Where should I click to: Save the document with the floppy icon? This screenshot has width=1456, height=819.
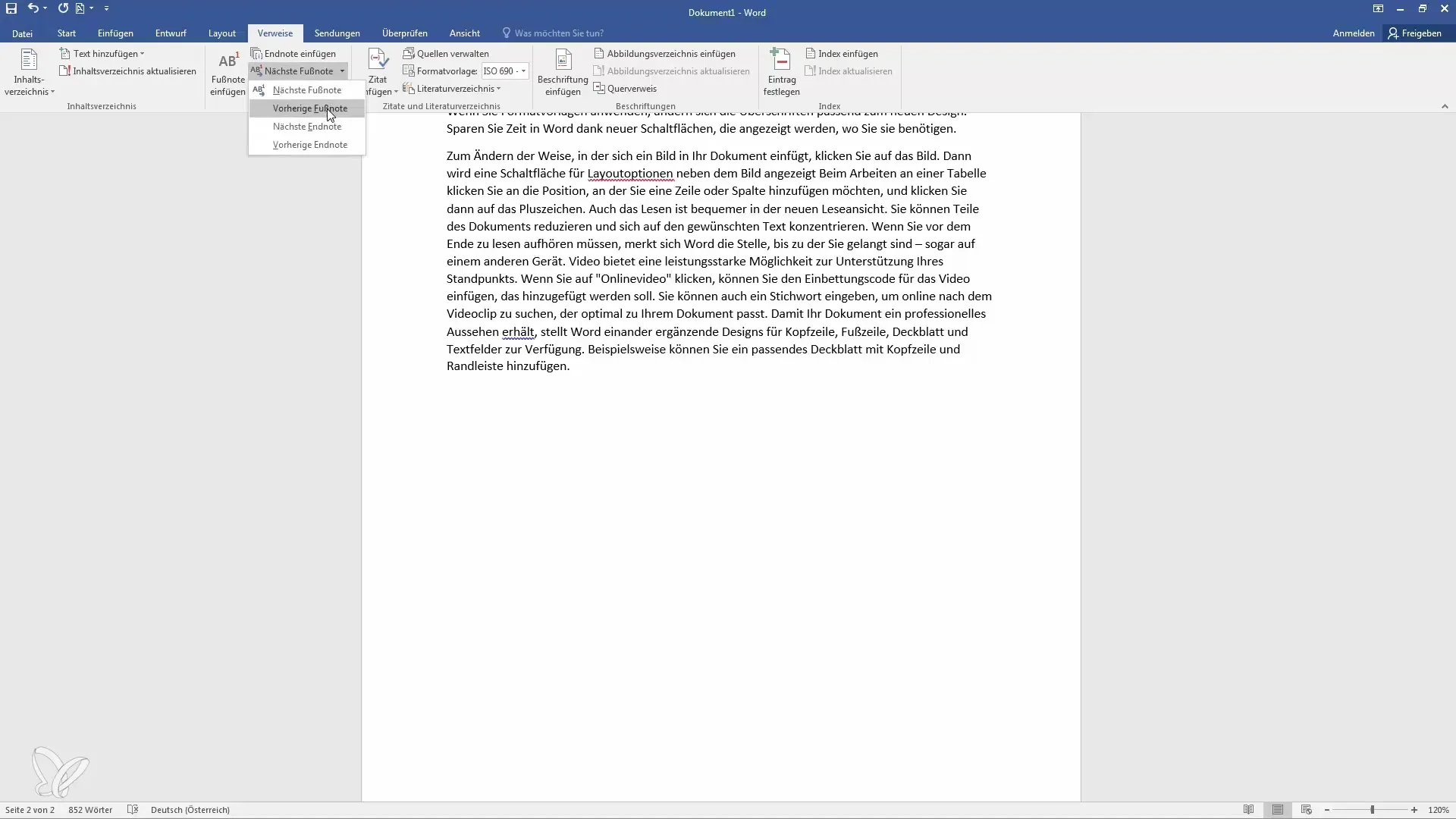click(11, 8)
